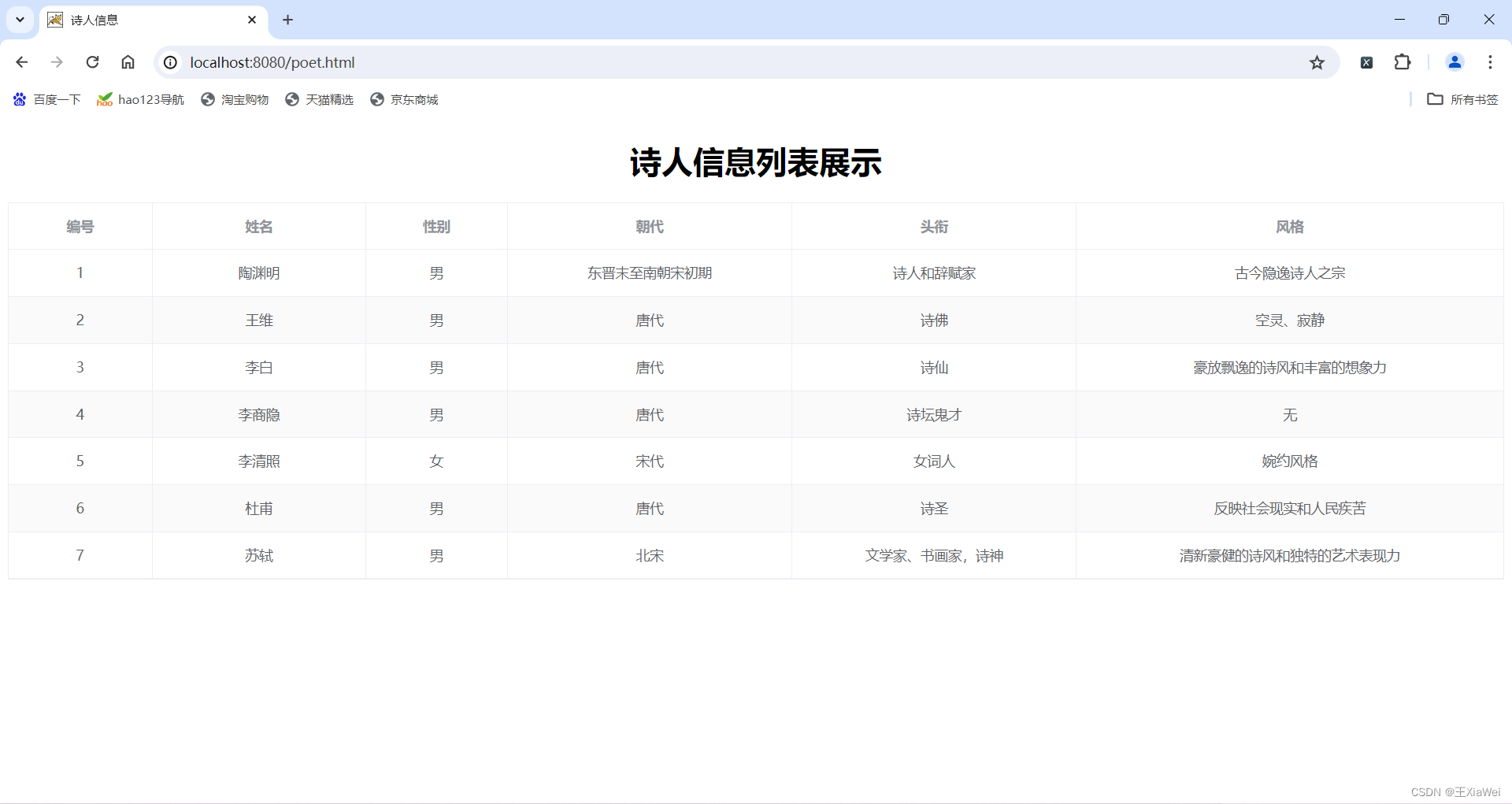Open the Extensions puzzle menu
The height and width of the screenshot is (804, 1512).
tap(1403, 62)
